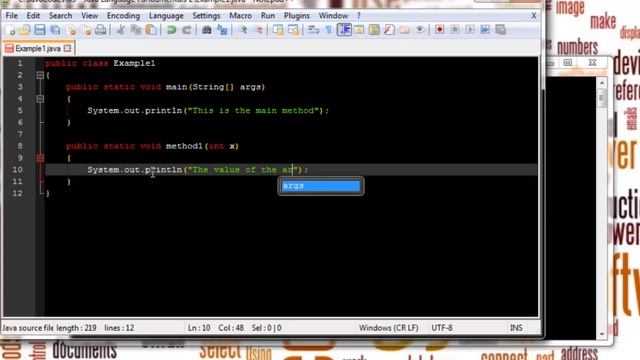Image resolution: width=640 pixels, height=360 pixels.
Task: Open the Run menu
Action: point(268,16)
